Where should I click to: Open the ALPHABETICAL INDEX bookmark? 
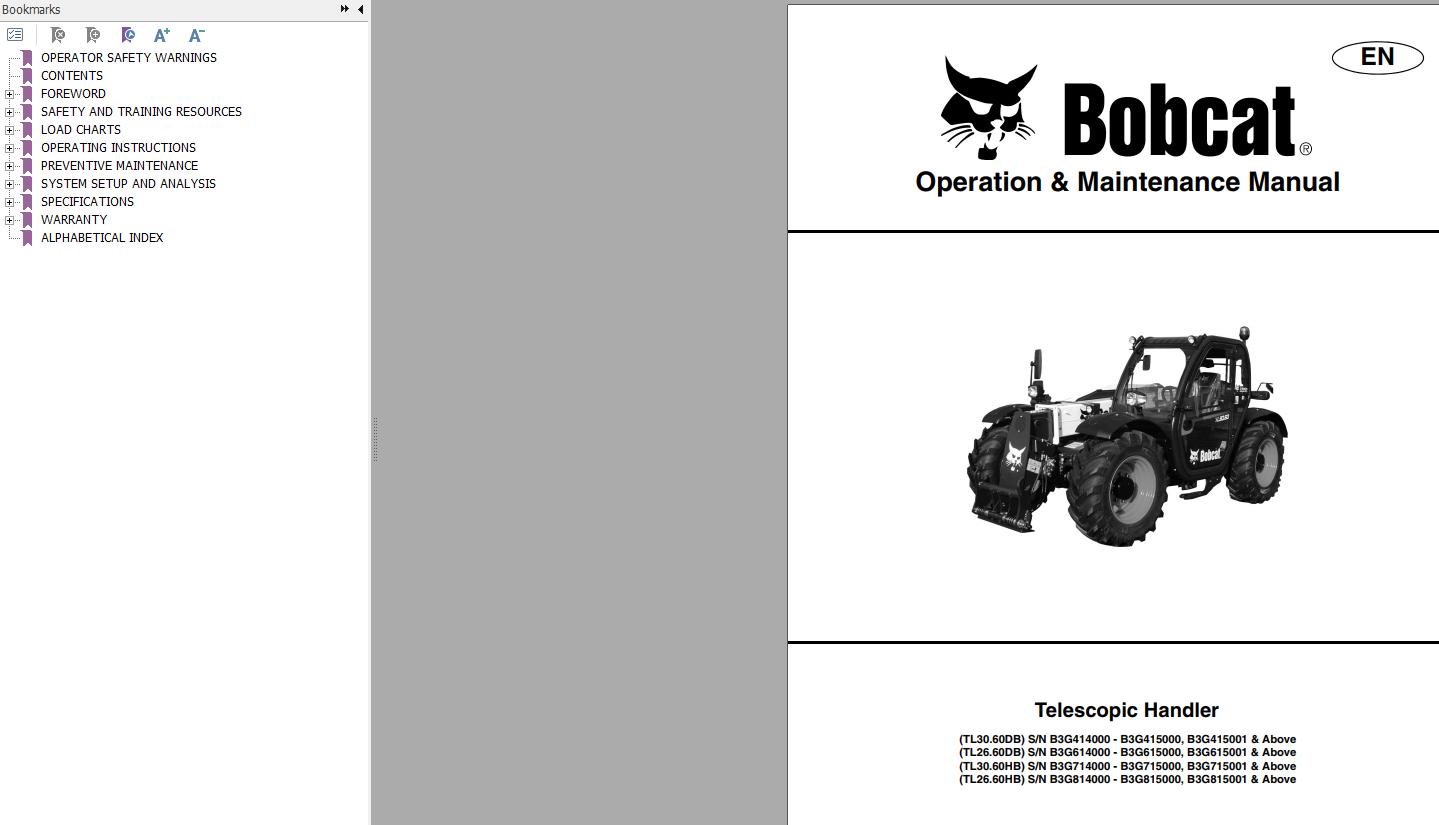click(x=102, y=237)
